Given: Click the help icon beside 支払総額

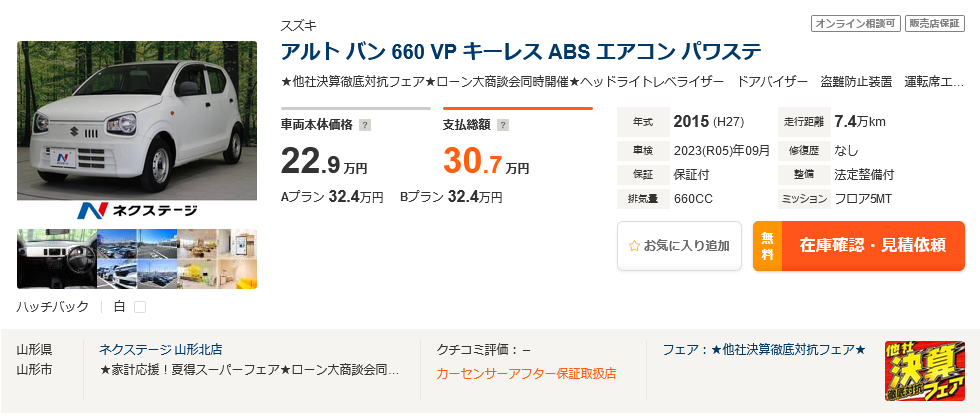Looking at the screenshot, I should pyautogui.click(x=503, y=125).
